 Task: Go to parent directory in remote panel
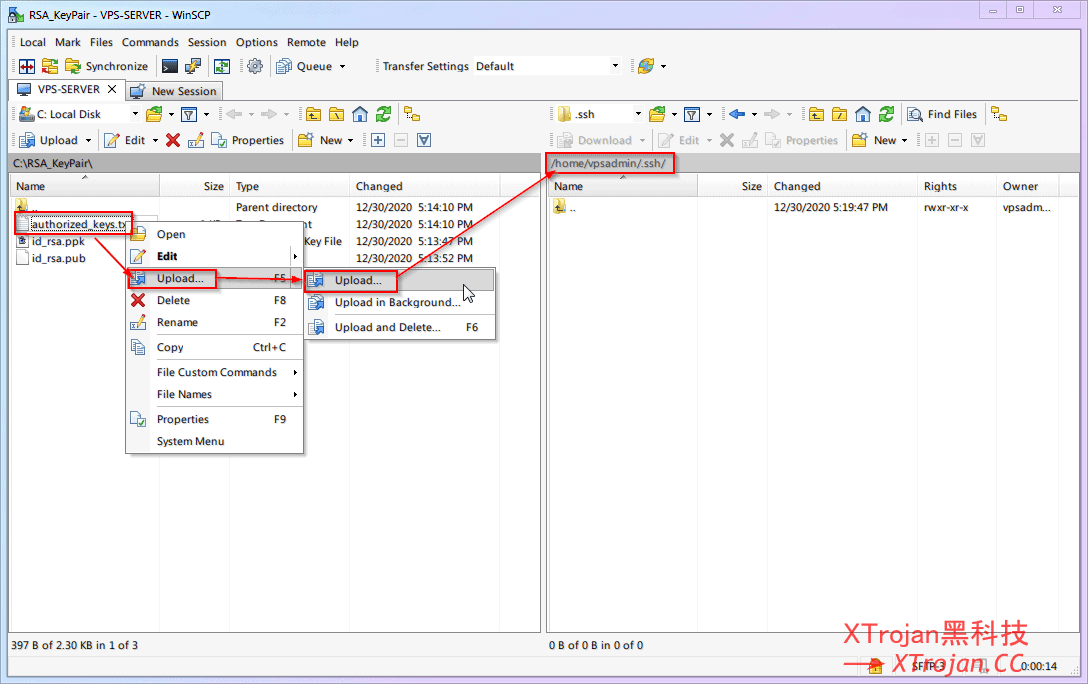tap(817, 114)
